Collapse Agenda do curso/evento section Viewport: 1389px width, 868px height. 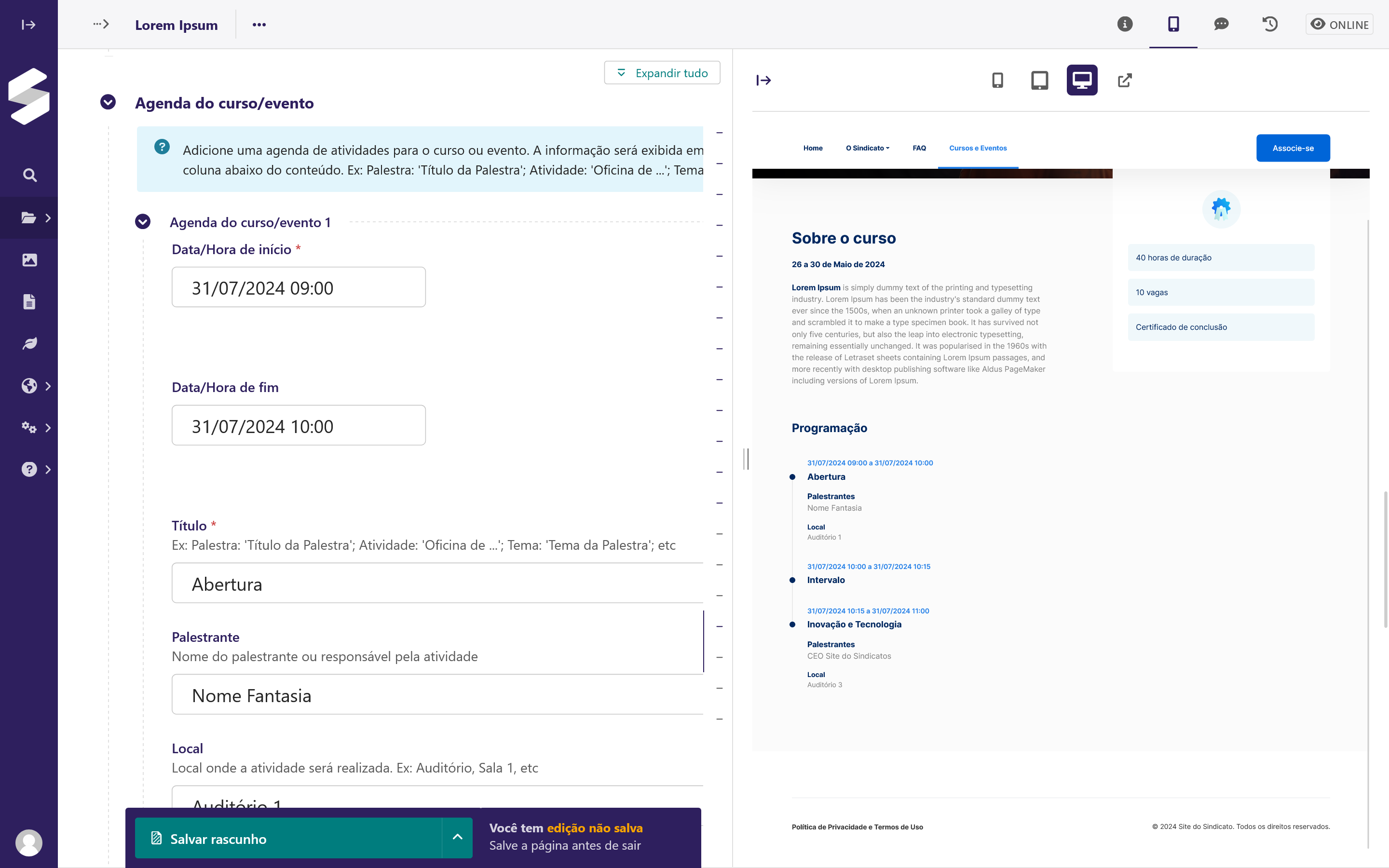[x=108, y=102]
